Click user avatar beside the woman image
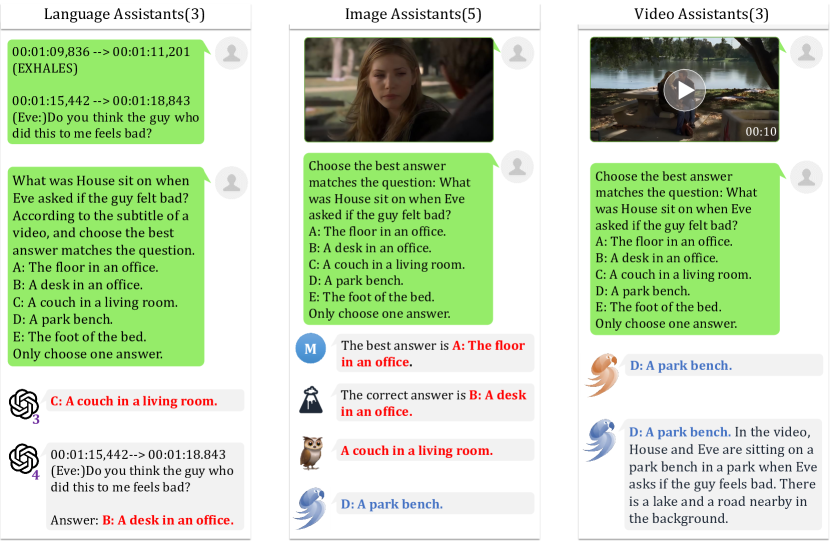The image size is (831, 543). (518, 53)
